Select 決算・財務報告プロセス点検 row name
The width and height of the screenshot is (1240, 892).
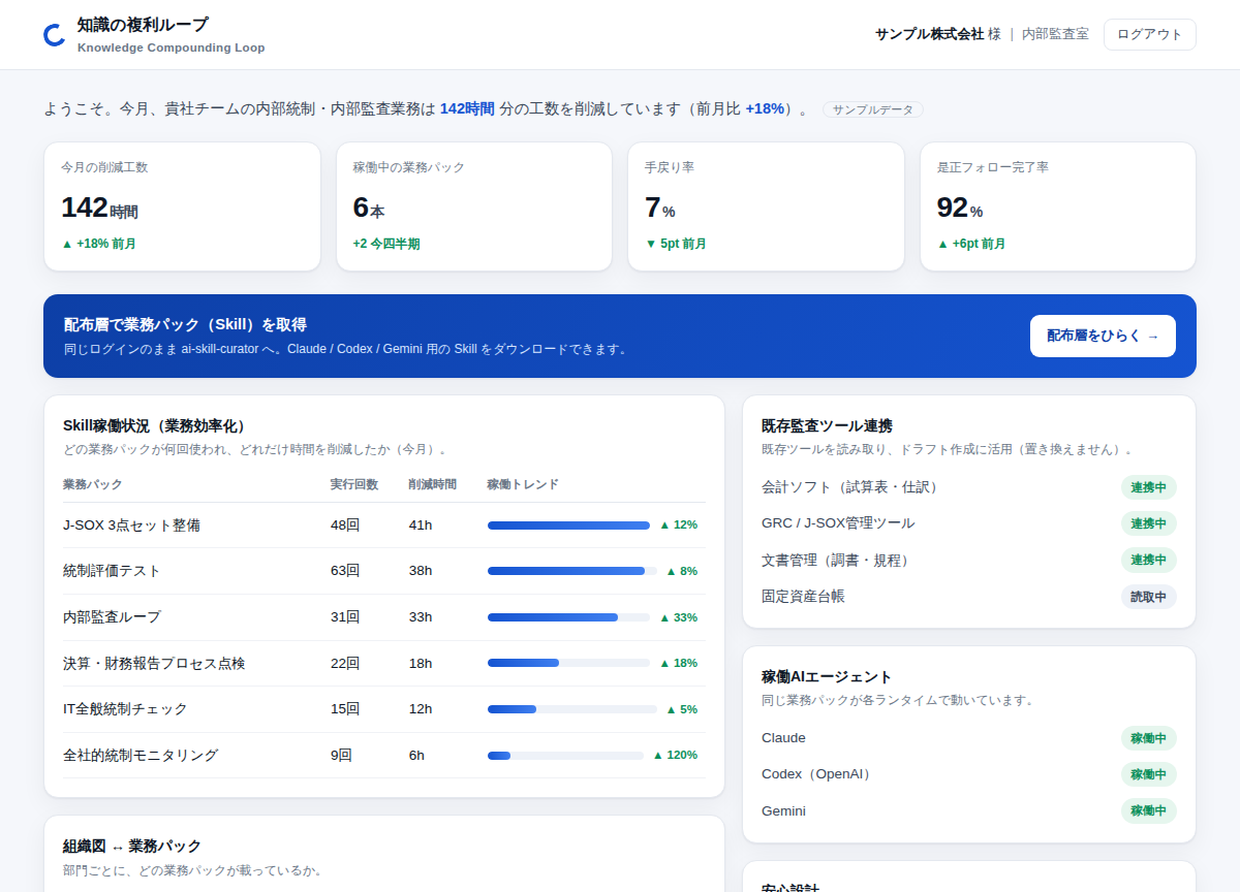154,663
